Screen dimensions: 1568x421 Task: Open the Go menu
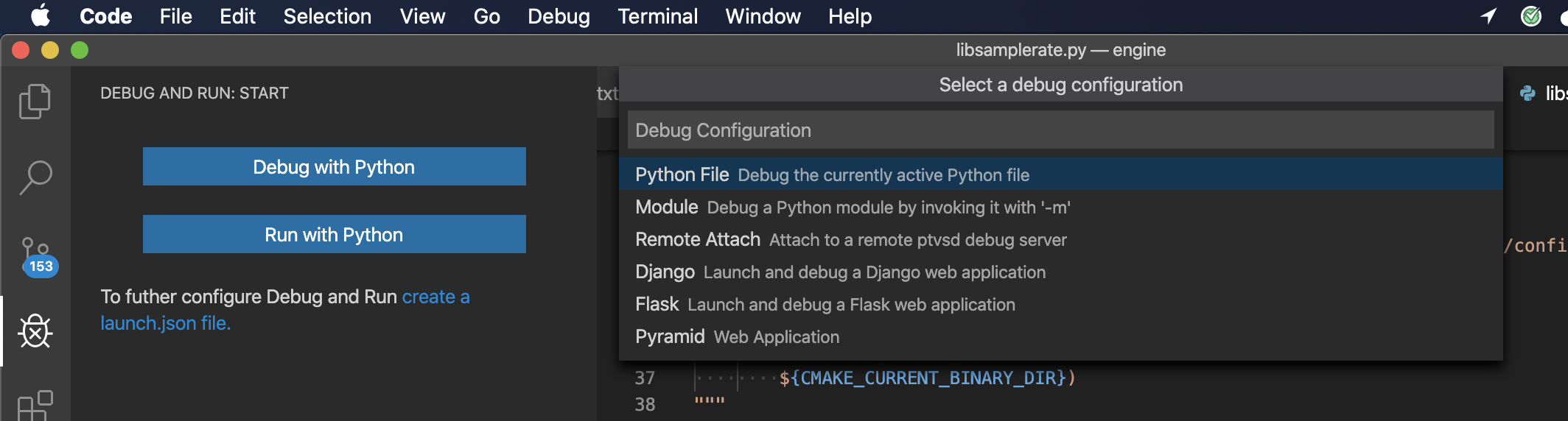click(x=486, y=16)
